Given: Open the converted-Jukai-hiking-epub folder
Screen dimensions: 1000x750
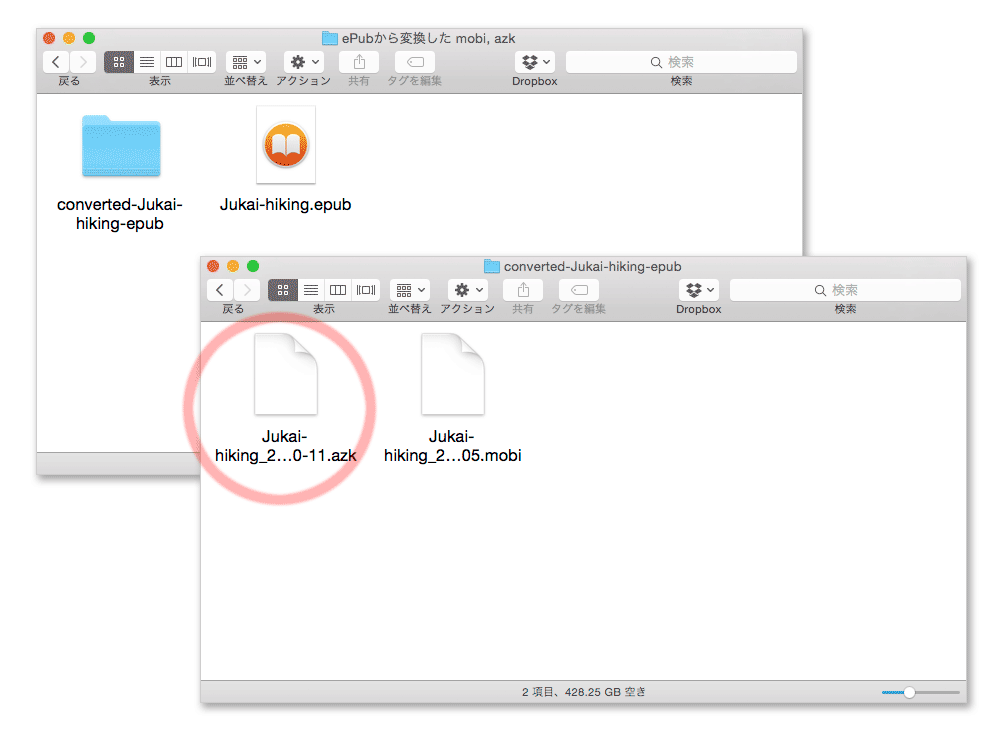Looking at the screenshot, I should click(121, 148).
